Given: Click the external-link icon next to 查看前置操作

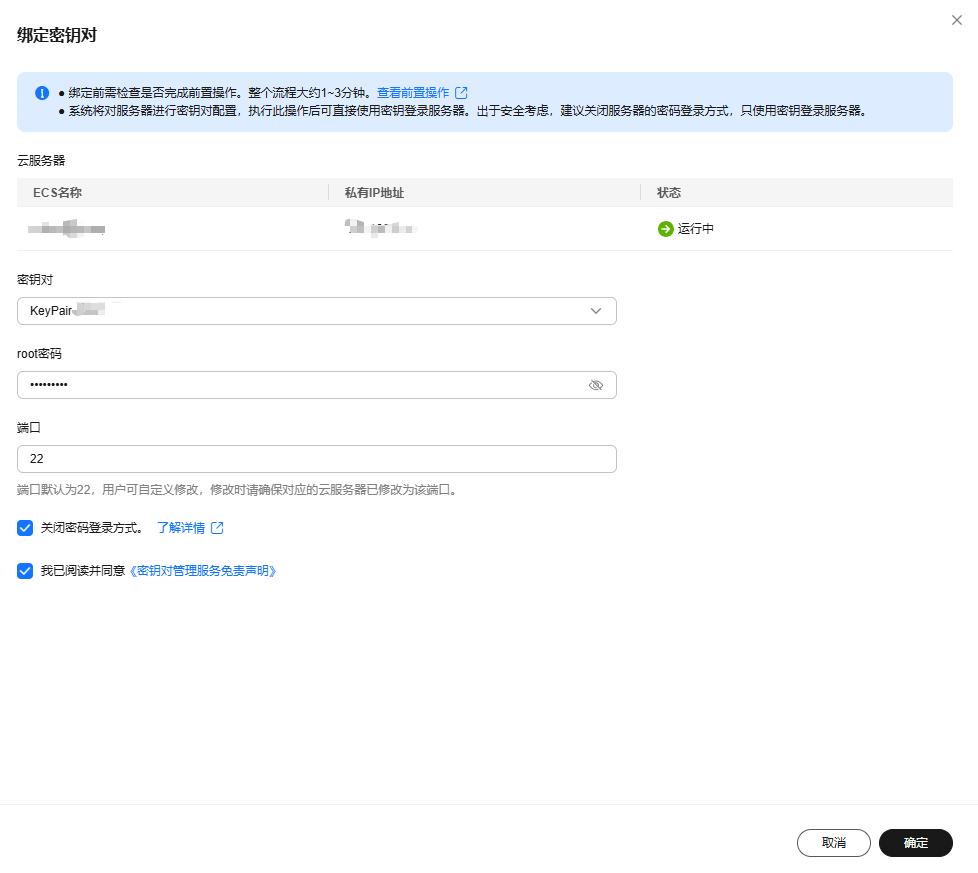Looking at the screenshot, I should (x=461, y=93).
